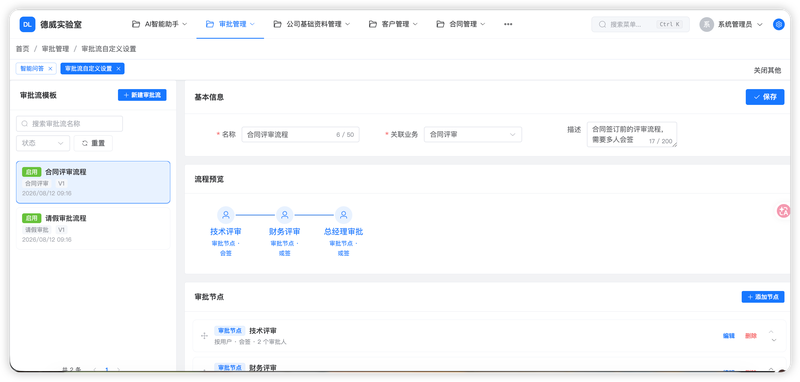The width and height of the screenshot is (800, 382).
Task: Open the 状态 filter dropdown
Action: coord(43,143)
